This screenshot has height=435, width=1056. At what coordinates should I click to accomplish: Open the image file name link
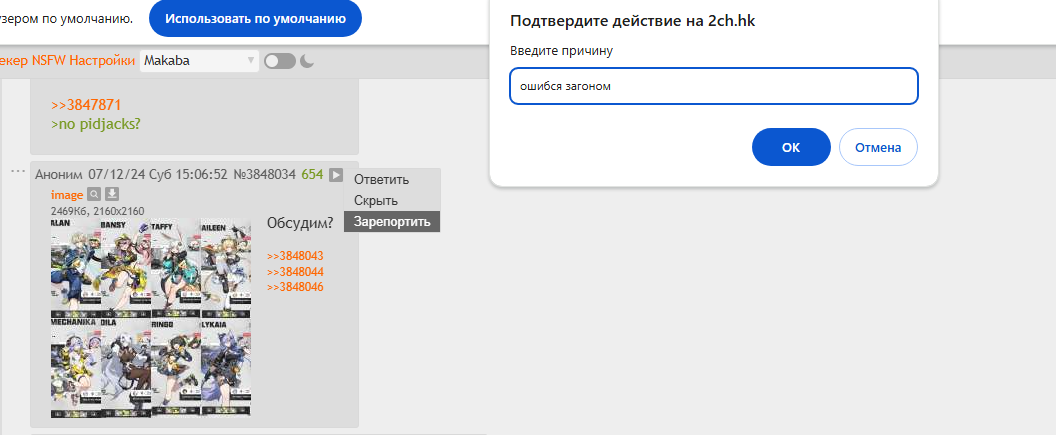[x=67, y=195]
